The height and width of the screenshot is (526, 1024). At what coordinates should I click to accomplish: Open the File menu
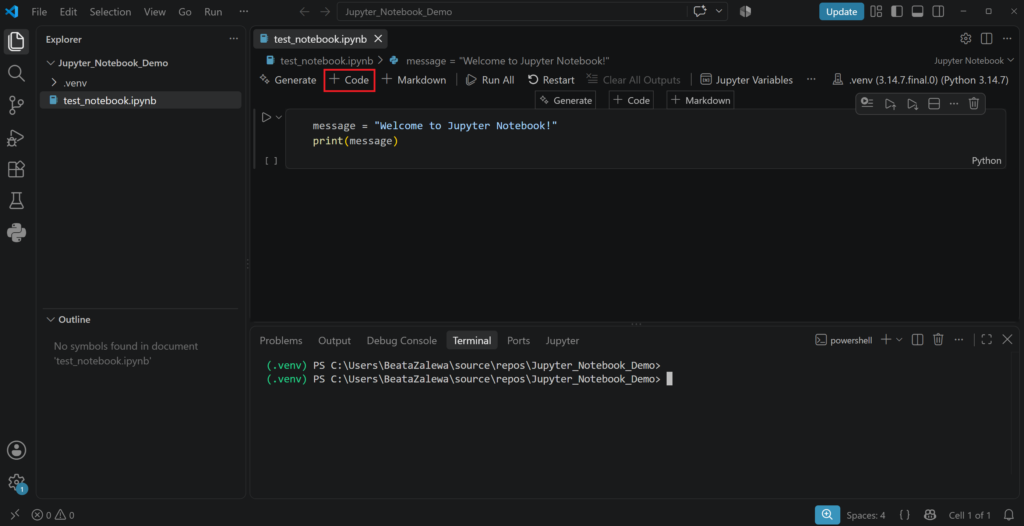click(x=39, y=12)
